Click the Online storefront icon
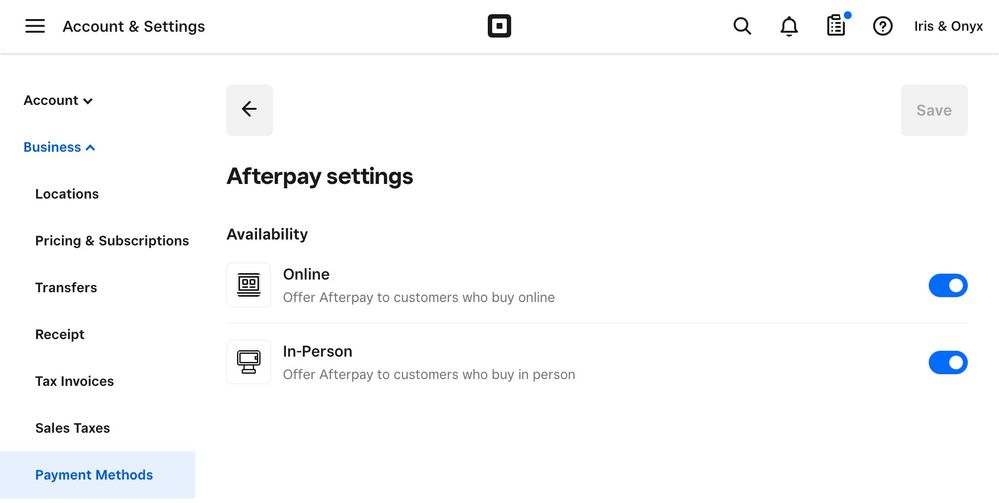Viewport: 999px width, 503px height. coord(248,285)
